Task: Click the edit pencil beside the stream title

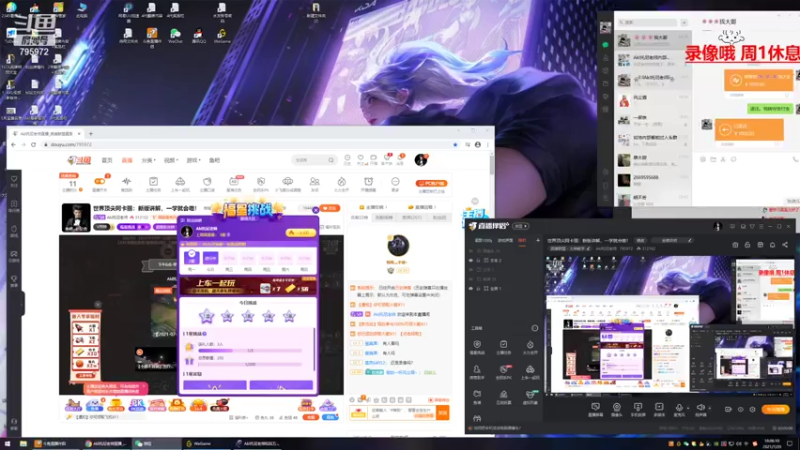Action: tap(690, 240)
